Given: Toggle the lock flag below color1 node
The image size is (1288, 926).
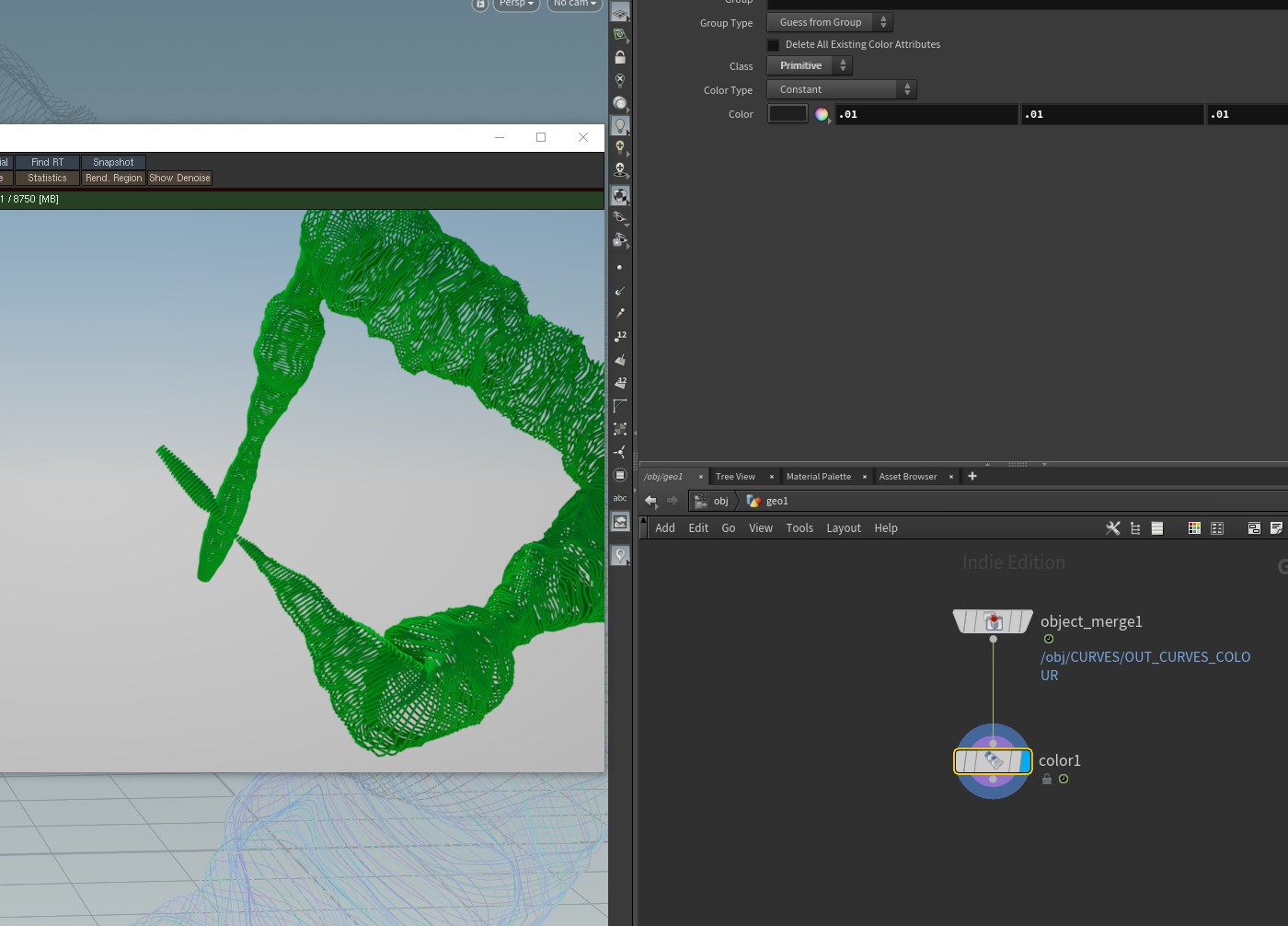Looking at the screenshot, I should 1046,779.
